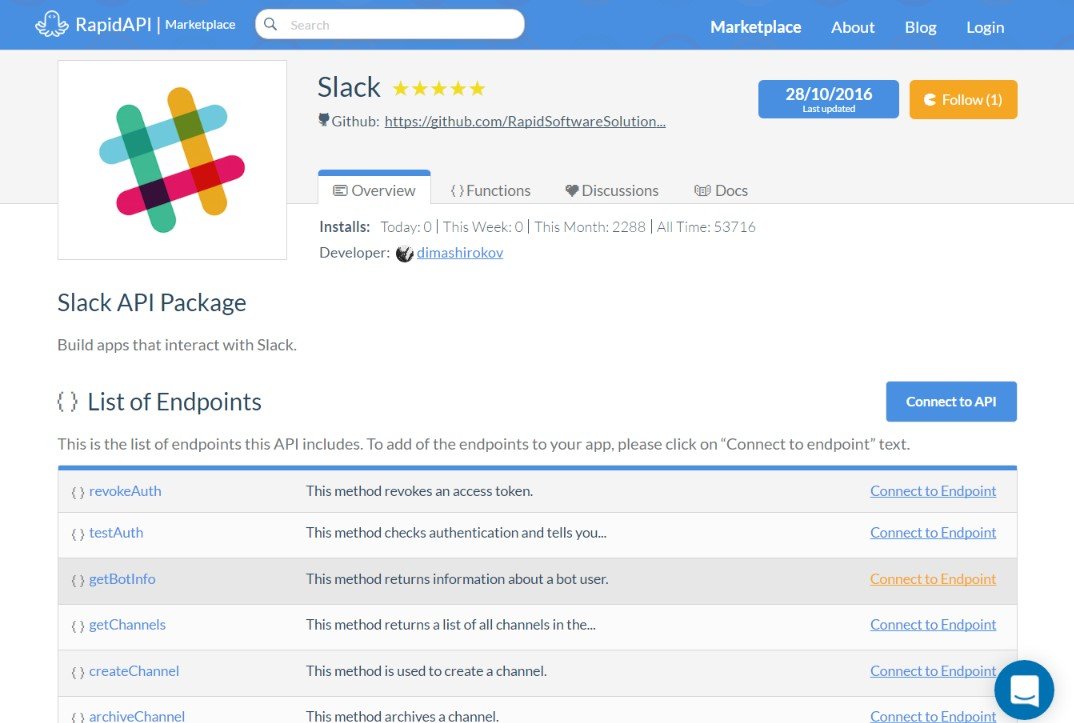The width and height of the screenshot is (1074, 723).
Task: Click the five-star rating next to Slack
Action: click(x=439, y=88)
